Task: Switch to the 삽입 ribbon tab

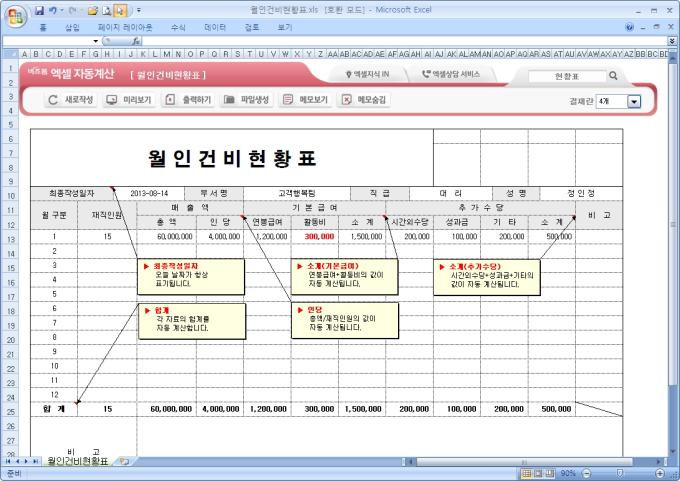Action: [72, 27]
